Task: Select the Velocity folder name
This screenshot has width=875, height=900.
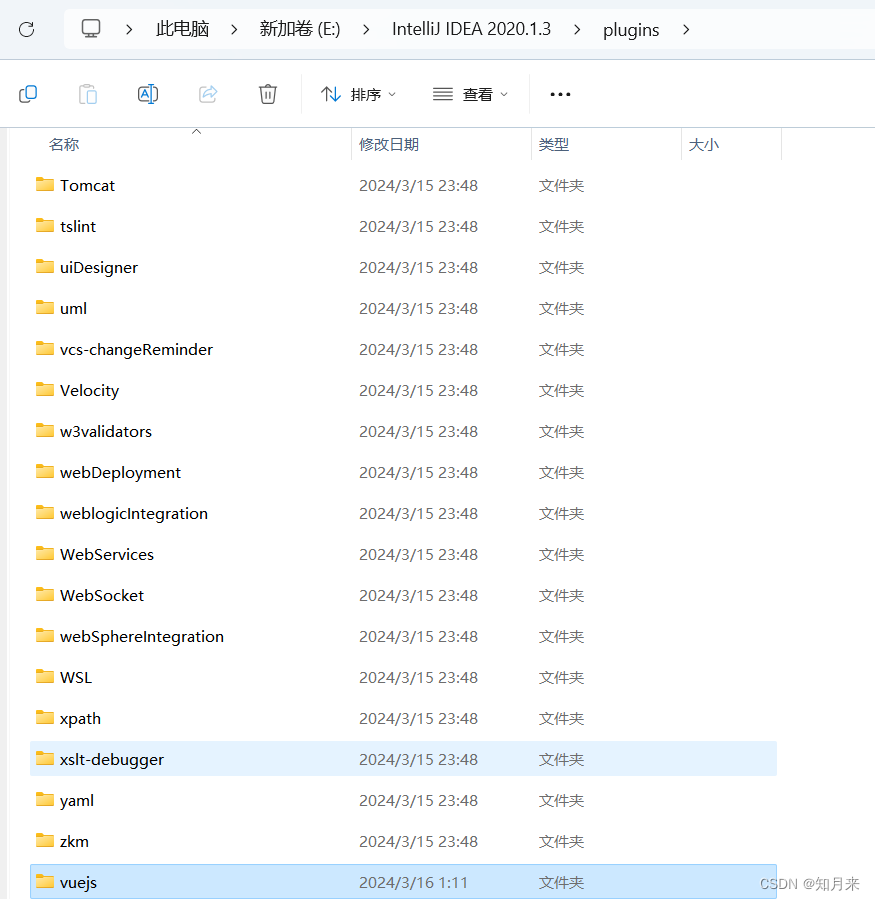Action: (x=90, y=390)
